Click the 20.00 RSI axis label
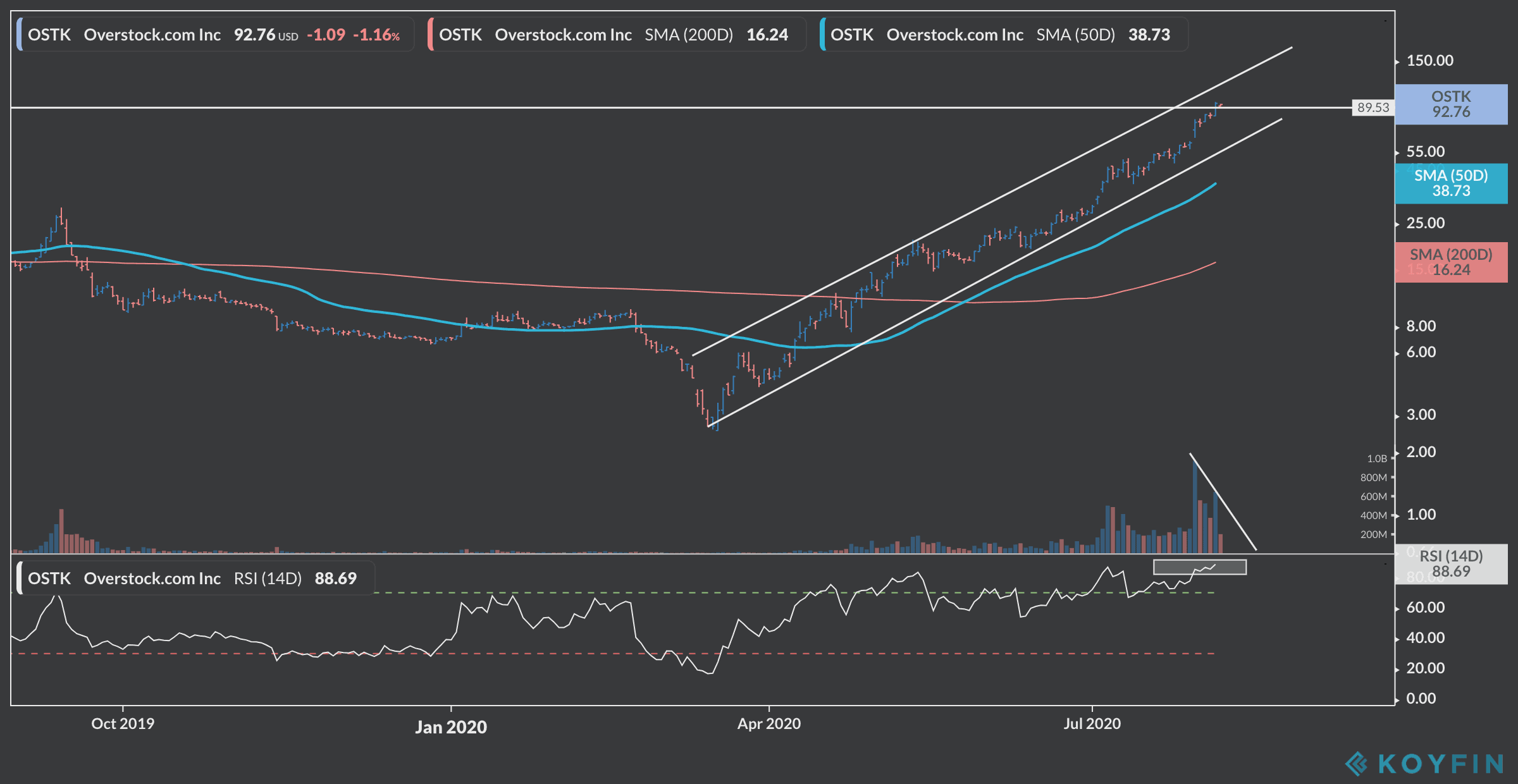The width and height of the screenshot is (1518, 784). [x=1425, y=668]
